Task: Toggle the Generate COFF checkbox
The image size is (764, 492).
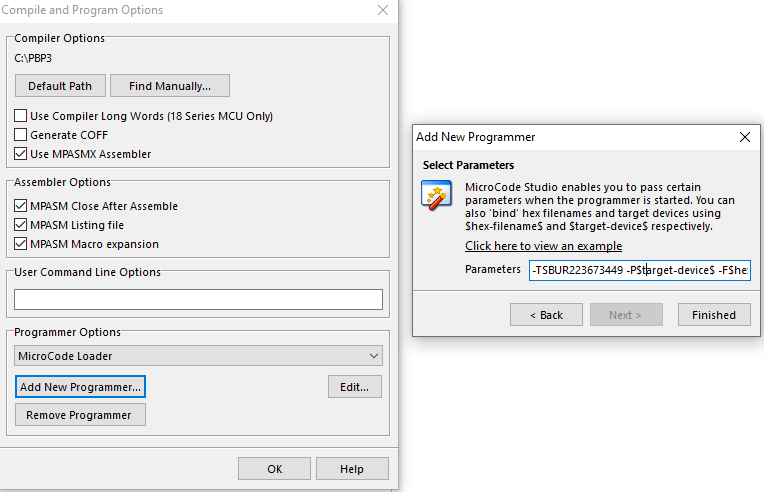Action: (21, 135)
